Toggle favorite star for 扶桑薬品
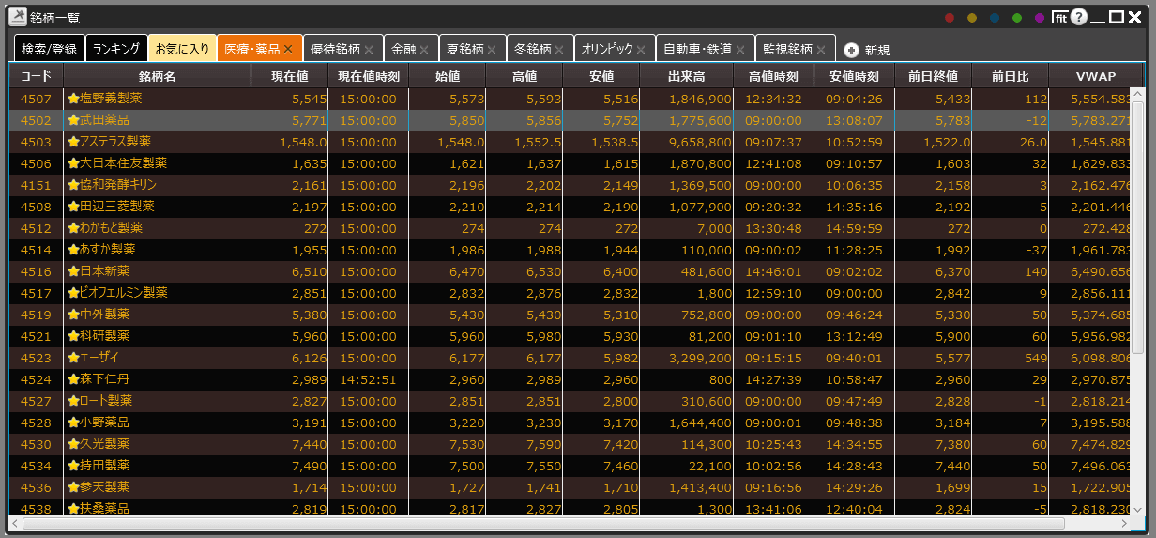Image resolution: width=1156 pixels, height=538 pixels. (73, 509)
